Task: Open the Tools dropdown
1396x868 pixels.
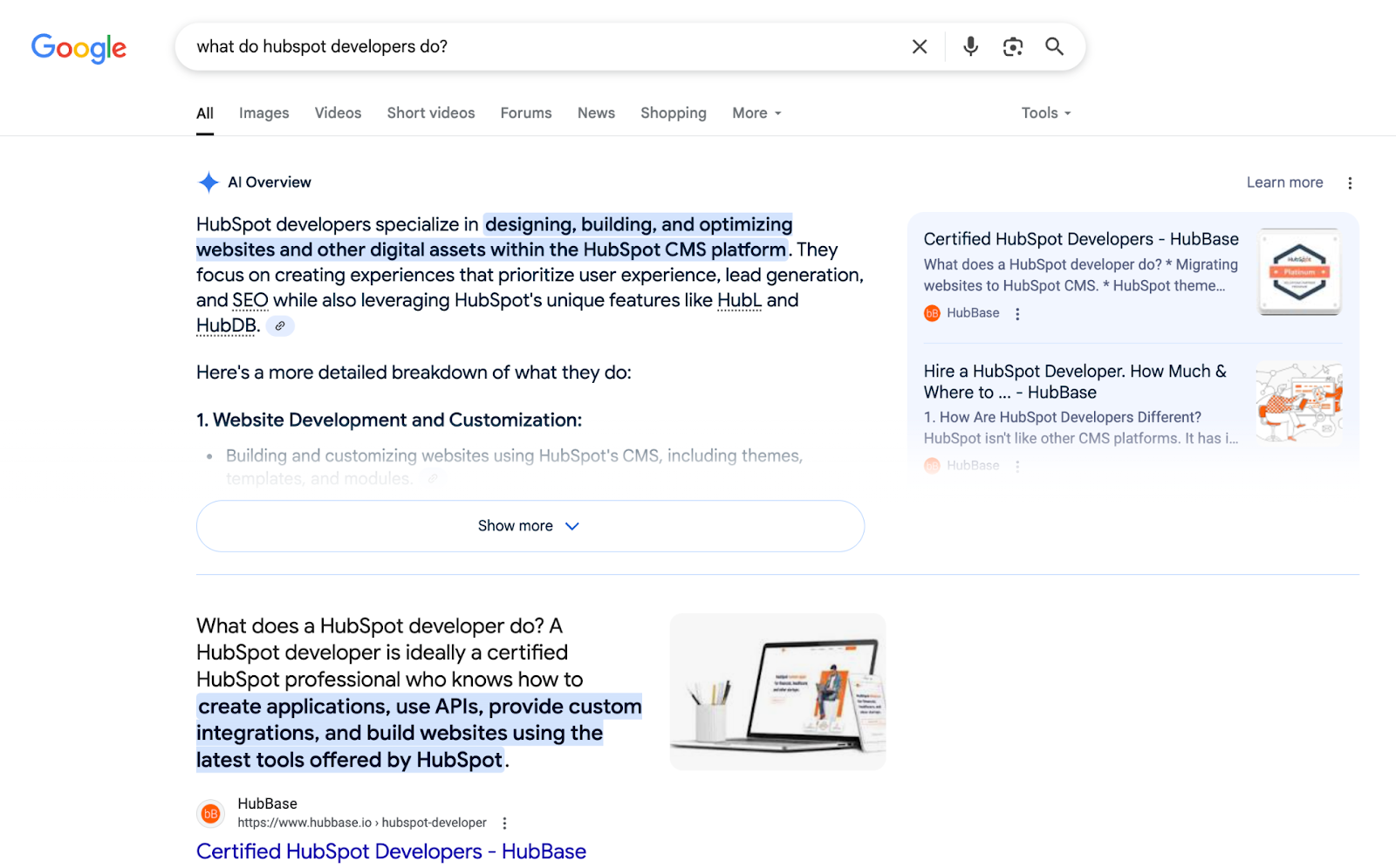Action: pos(1046,113)
